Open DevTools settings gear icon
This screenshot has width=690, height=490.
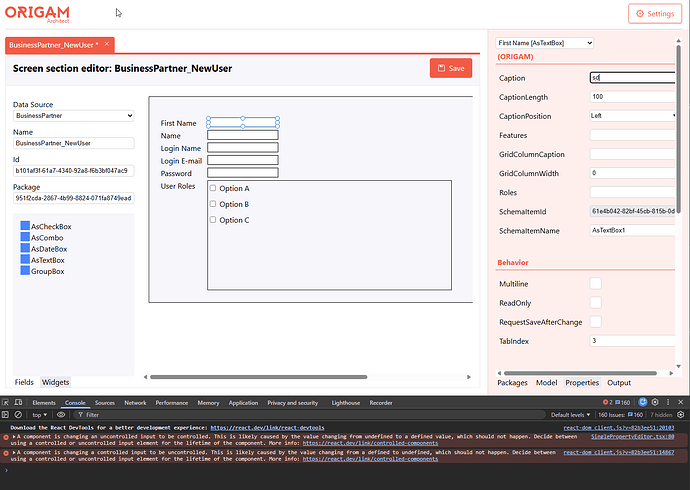coord(655,402)
